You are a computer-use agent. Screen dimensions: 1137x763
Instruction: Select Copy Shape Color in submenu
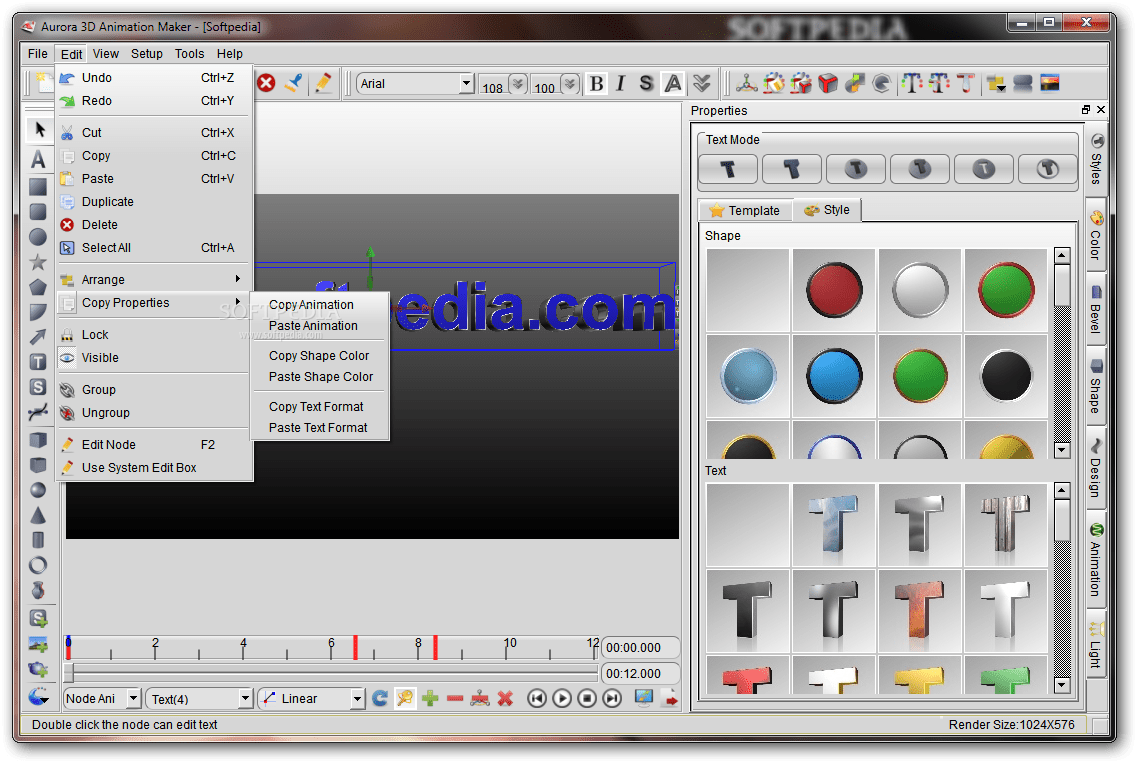coord(319,356)
